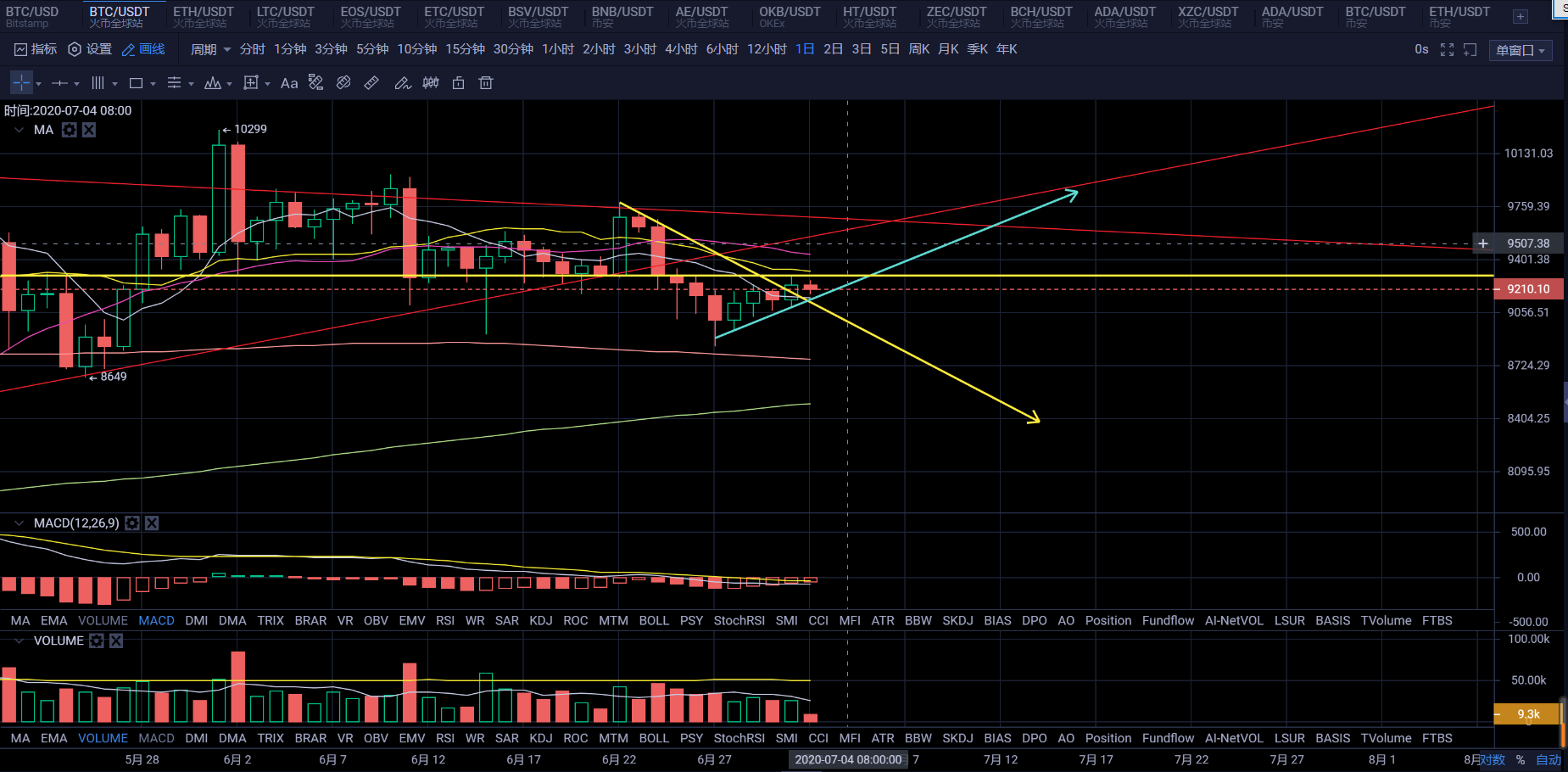This screenshot has height=772, width=1568.
Task: Open VOLUME panel settings gear
Action: 97,641
